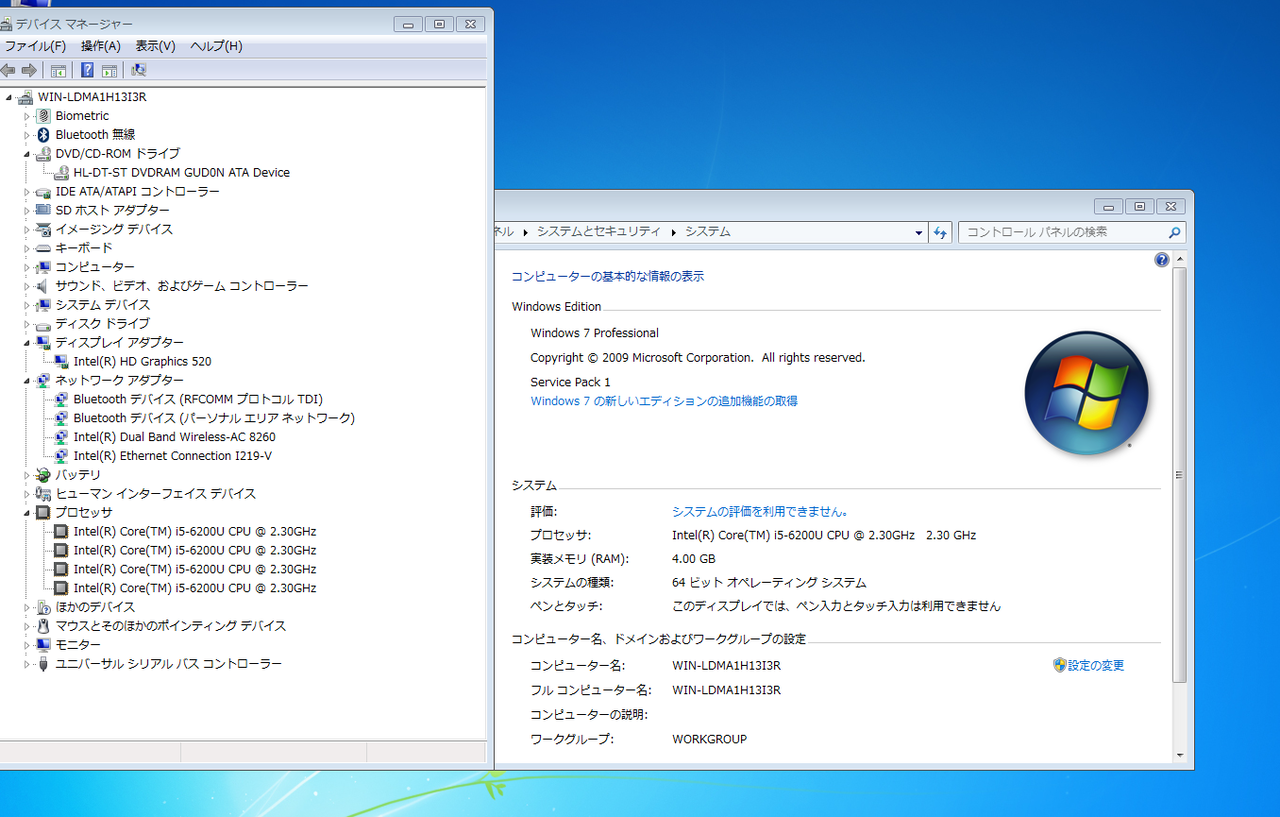1280x817 pixels.
Task: Select the サウンド、ビデオ、およびゲーム コントローラー icon
Action: coord(43,286)
